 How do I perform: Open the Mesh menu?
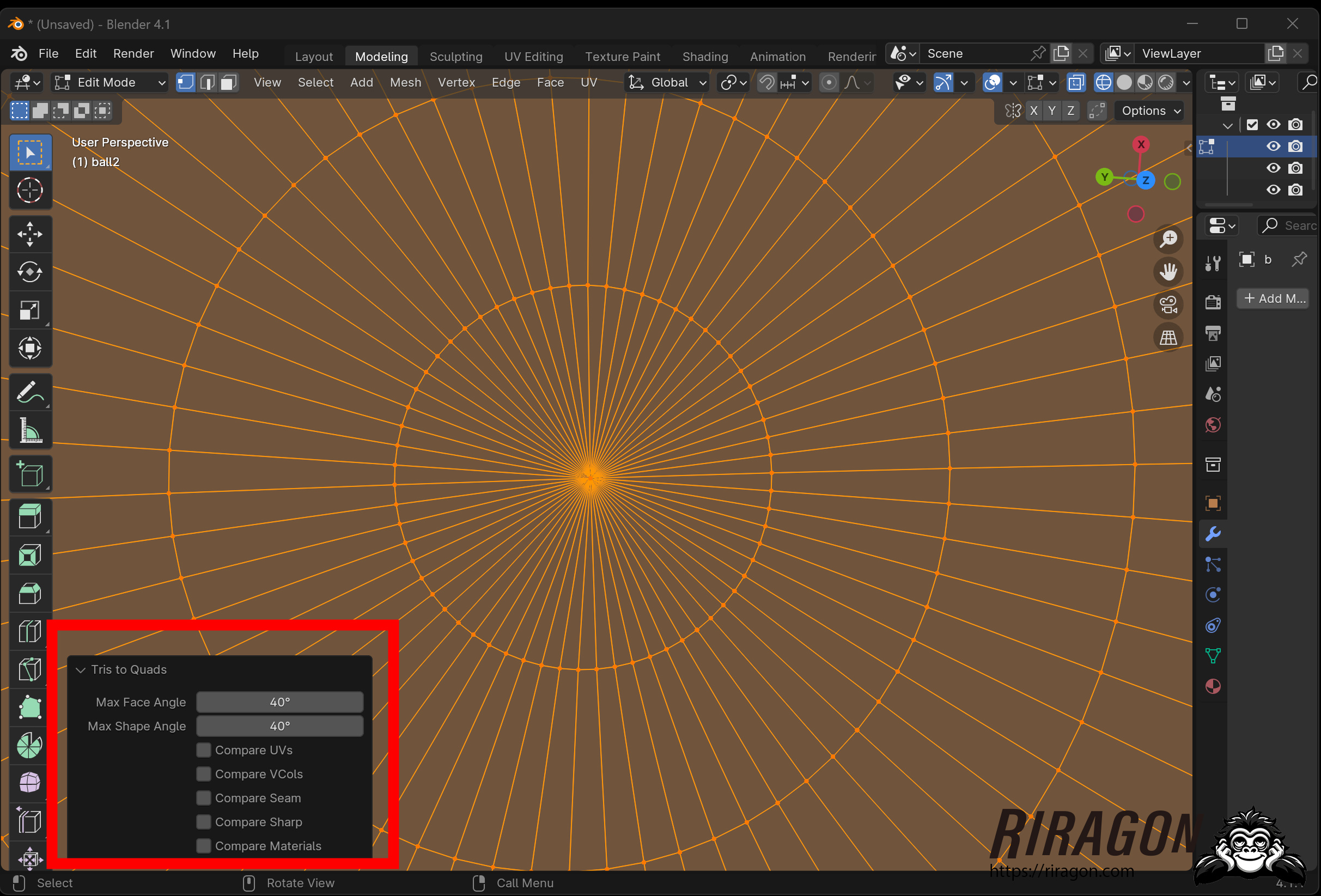point(405,83)
